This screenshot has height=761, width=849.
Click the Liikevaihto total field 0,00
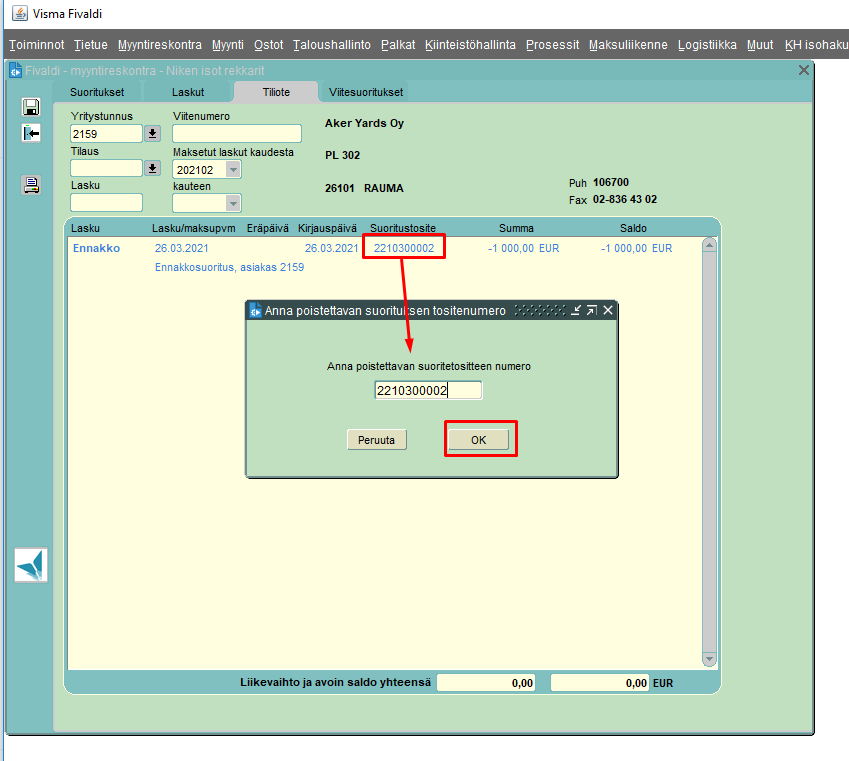coord(486,683)
